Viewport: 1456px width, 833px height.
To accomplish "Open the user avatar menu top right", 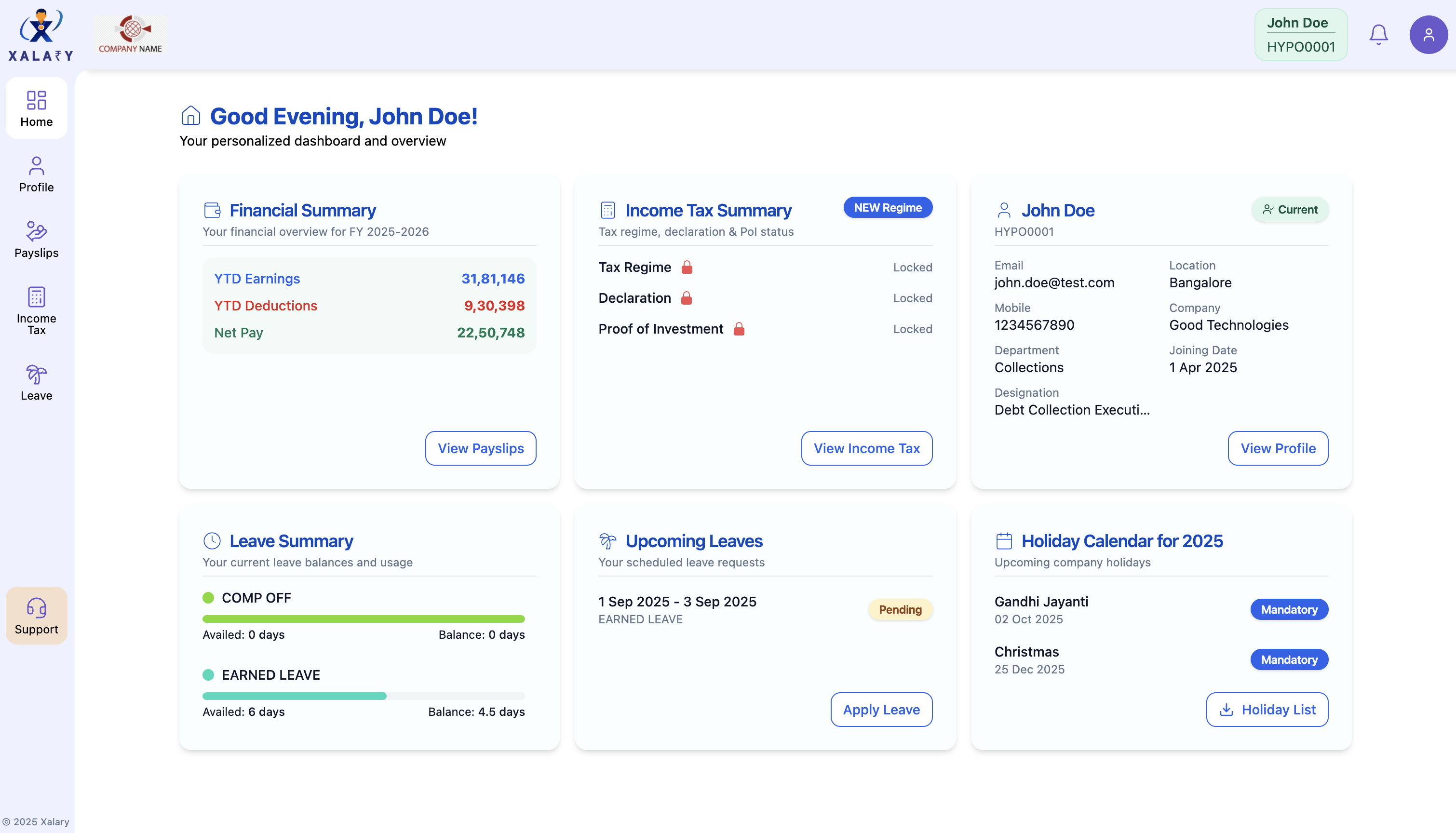I will pyautogui.click(x=1429, y=34).
